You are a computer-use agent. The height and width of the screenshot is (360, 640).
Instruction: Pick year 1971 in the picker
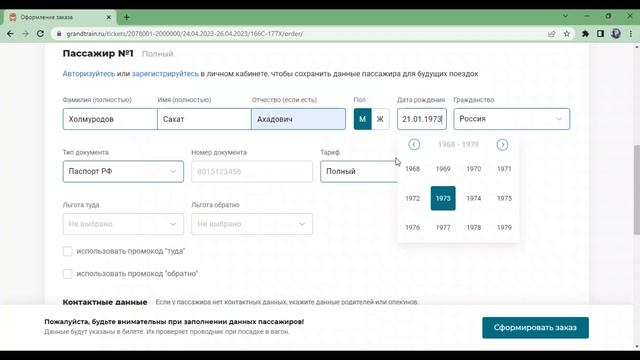coord(504,169)
